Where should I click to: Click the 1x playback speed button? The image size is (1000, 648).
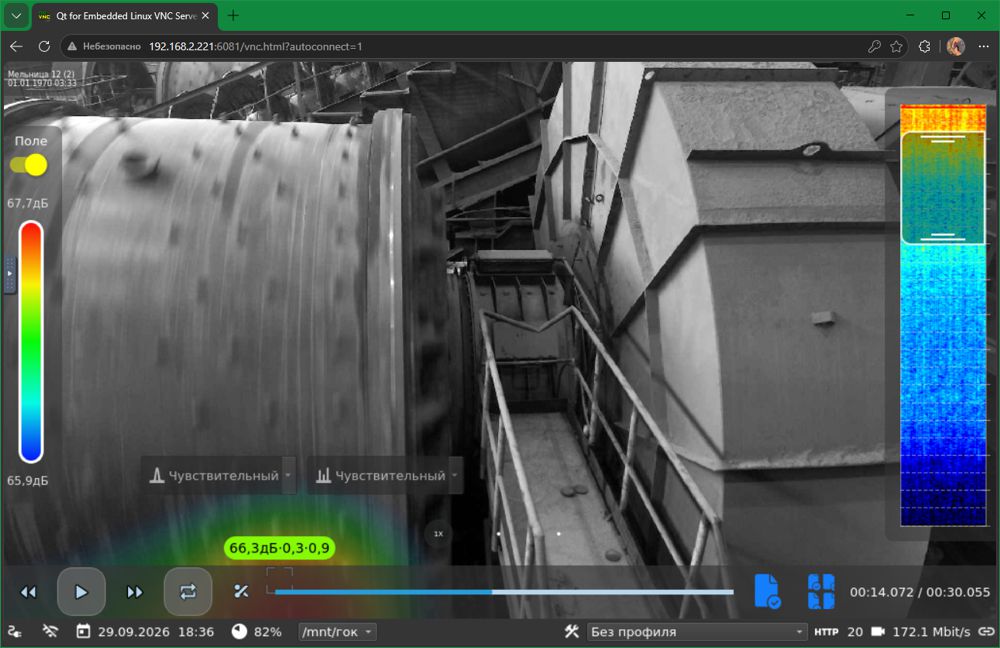point(438,534)
